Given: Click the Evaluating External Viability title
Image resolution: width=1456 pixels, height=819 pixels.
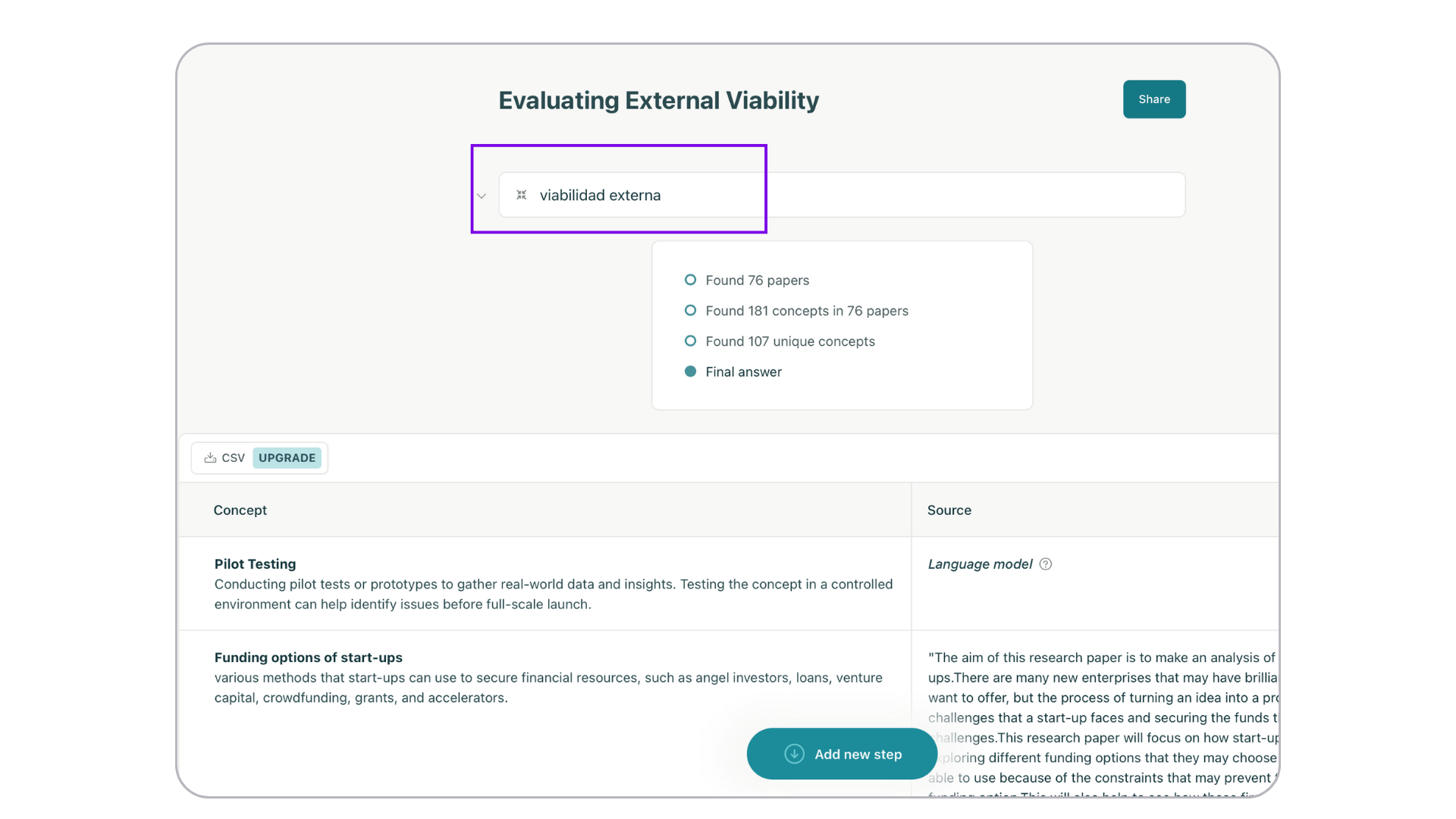Looking at the screenshot, I should click(x=658, y=100).
